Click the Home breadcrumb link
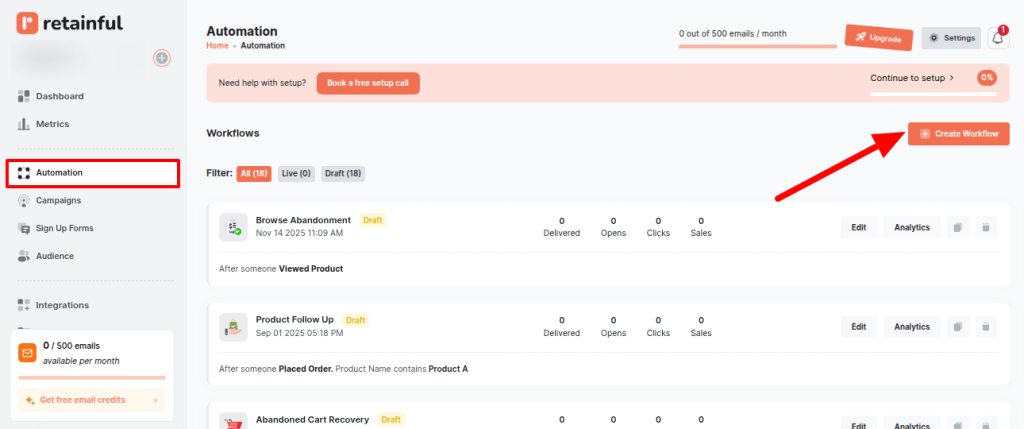 [217, 46]
